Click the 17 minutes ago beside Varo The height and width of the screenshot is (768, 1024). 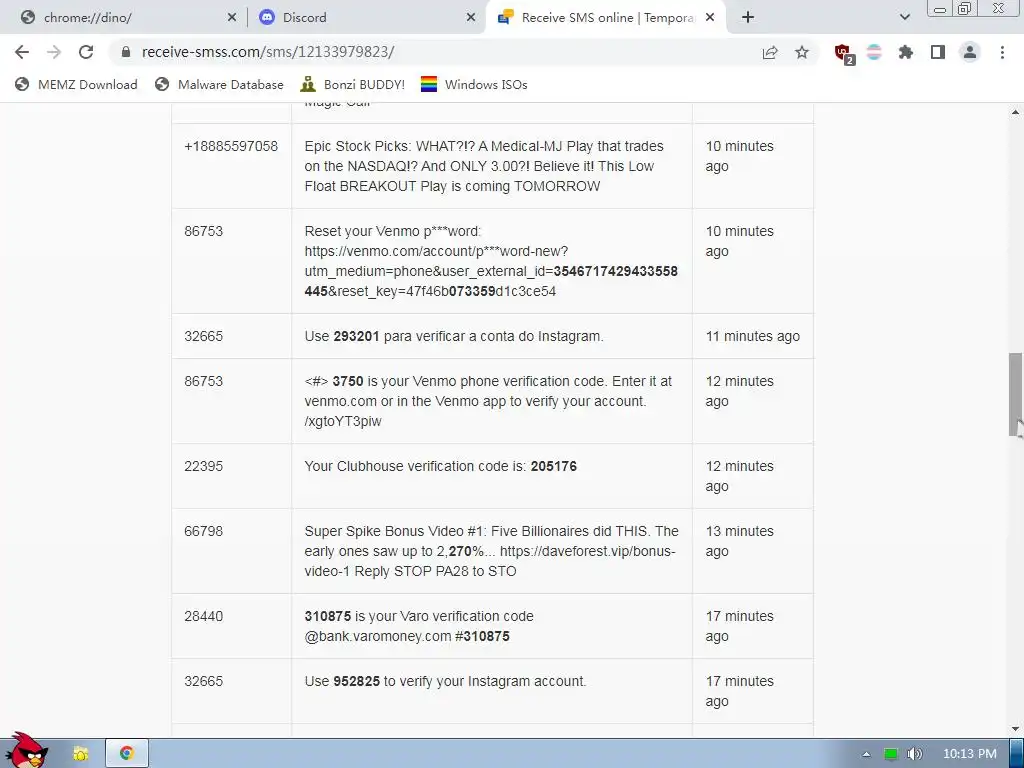click(x=739, y=626)
